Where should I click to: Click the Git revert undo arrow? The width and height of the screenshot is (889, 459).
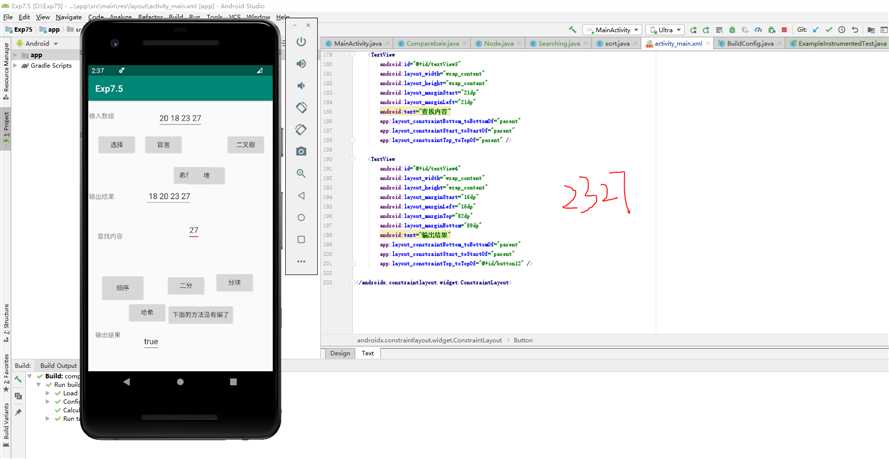coord(854,29)
